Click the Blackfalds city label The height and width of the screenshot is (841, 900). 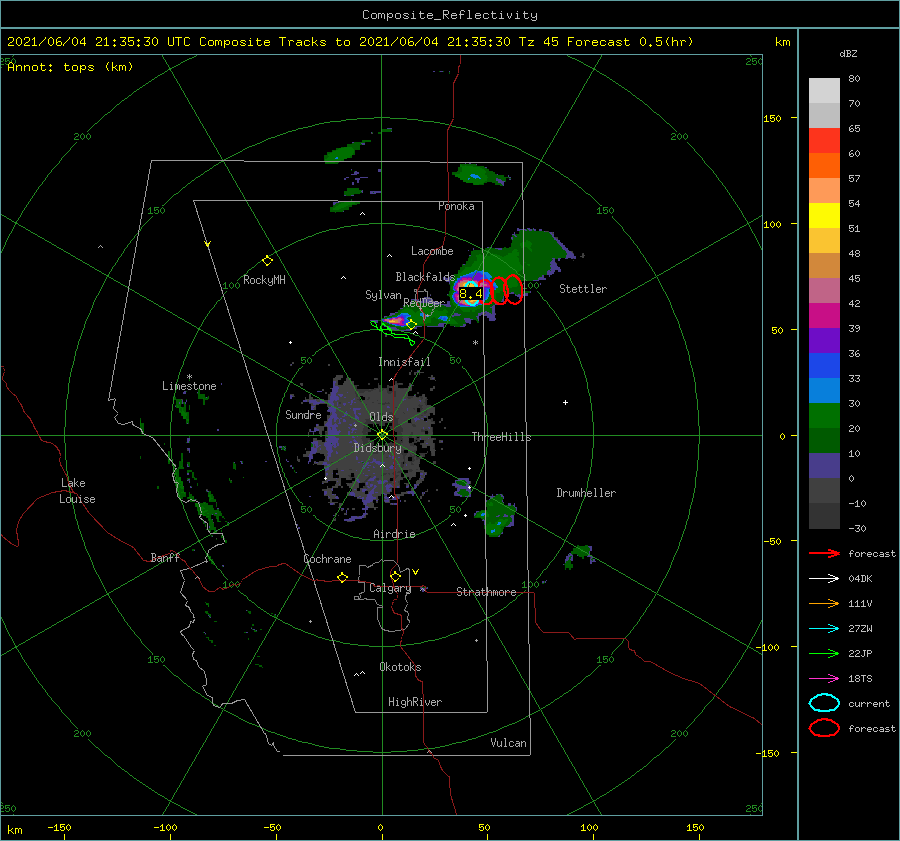tap(425, 277)
